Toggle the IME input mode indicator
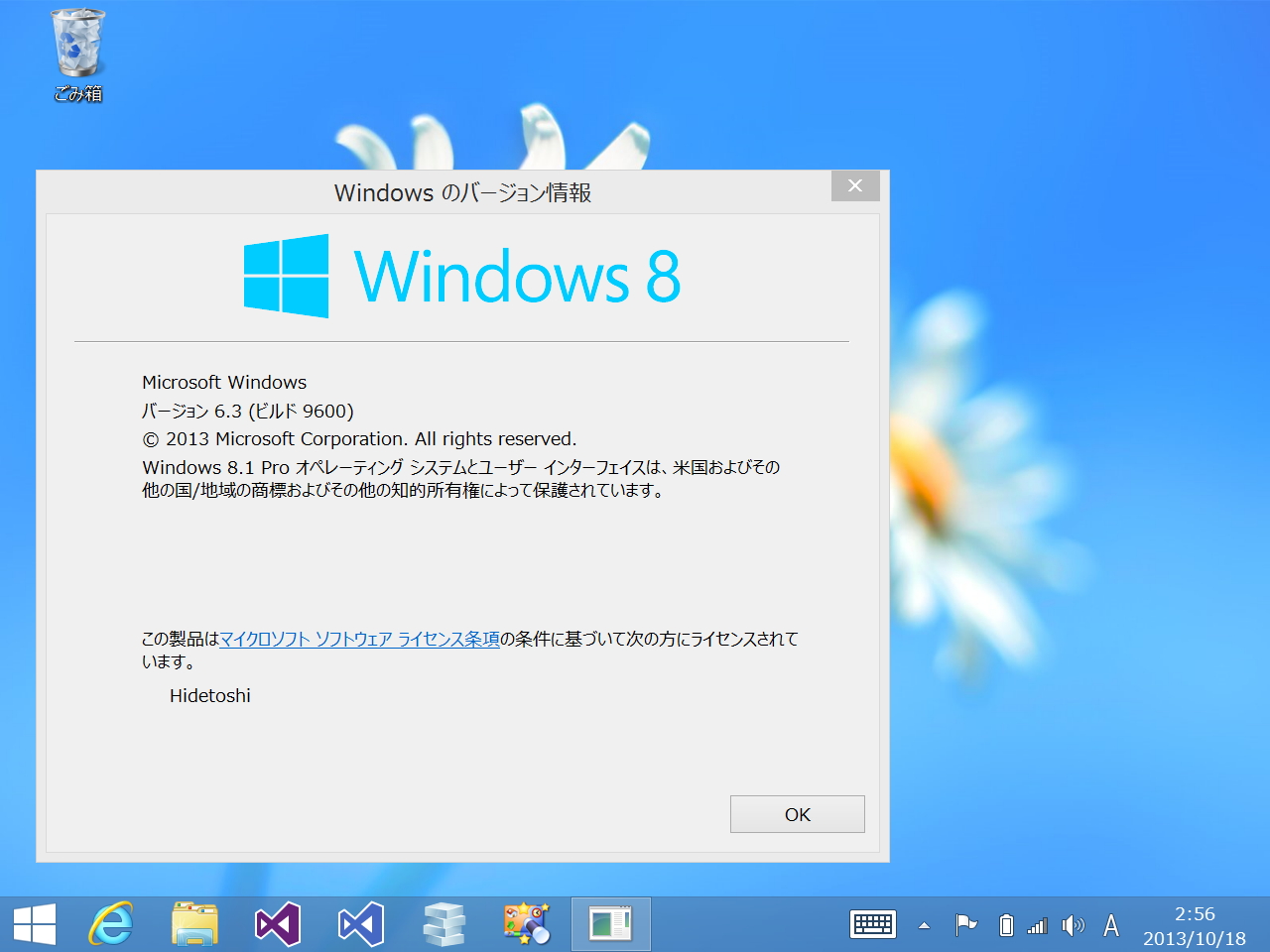Screen dimensions: 1270x952 tap(1111, 924)
